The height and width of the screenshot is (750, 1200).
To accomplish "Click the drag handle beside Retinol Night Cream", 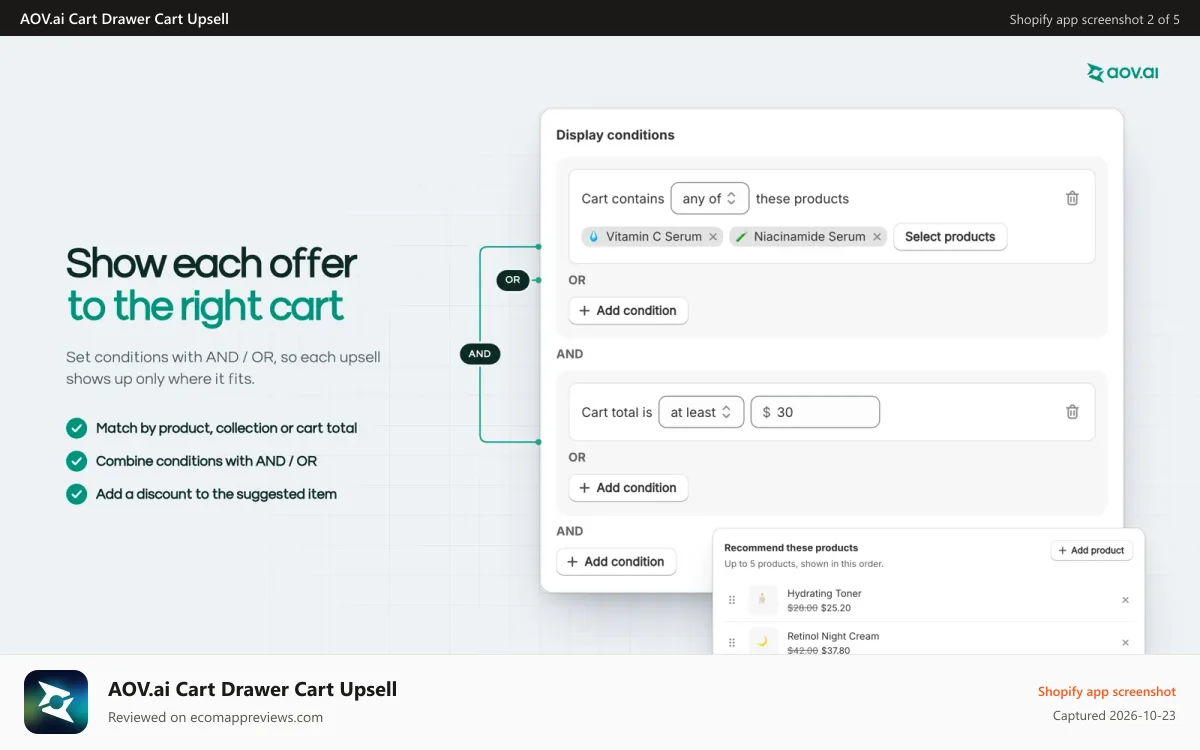I will coord(732,643).
